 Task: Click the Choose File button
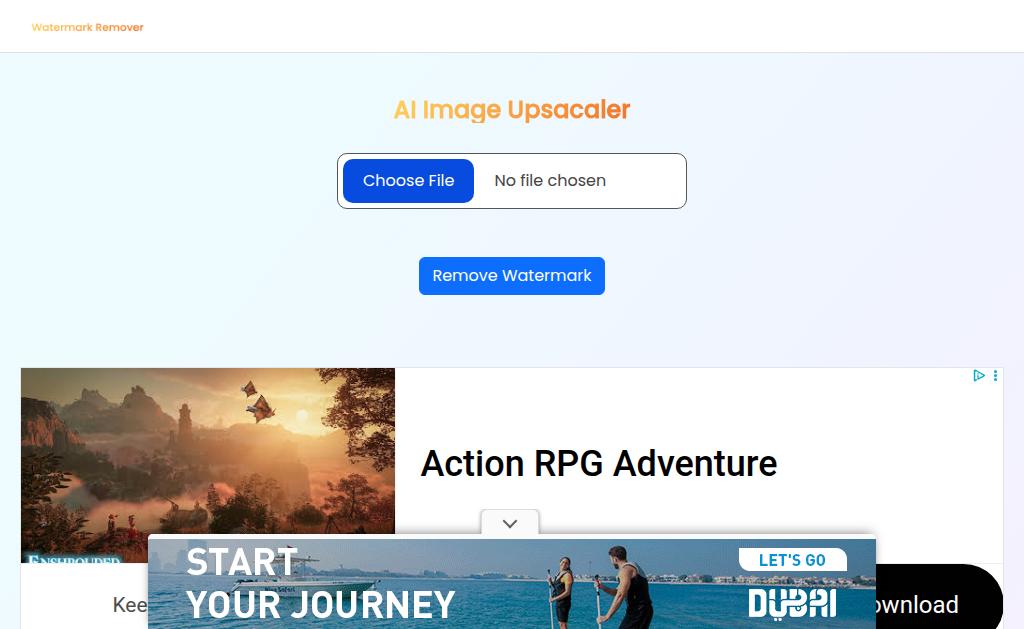tap(408, 181)
